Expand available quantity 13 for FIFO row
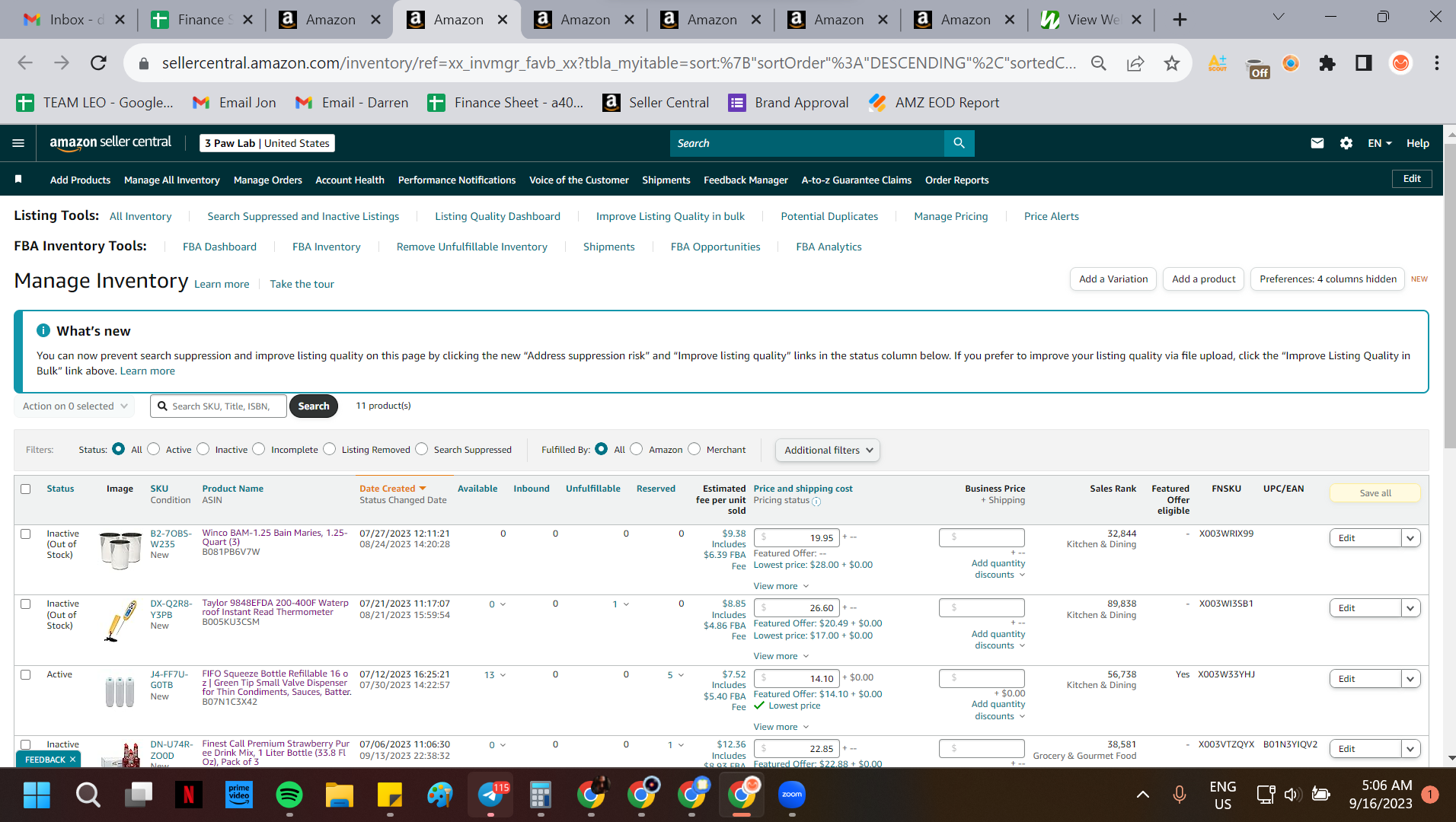 click(495, 675)
